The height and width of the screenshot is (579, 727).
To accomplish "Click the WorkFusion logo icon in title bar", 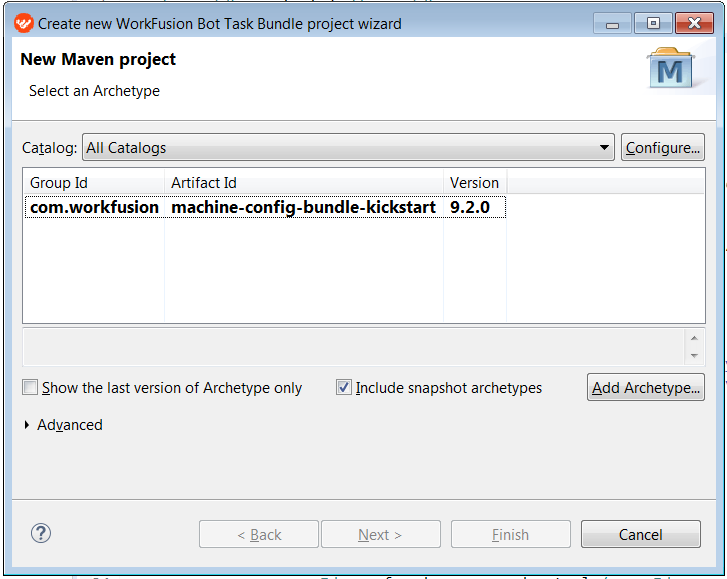I will [24, 23].
